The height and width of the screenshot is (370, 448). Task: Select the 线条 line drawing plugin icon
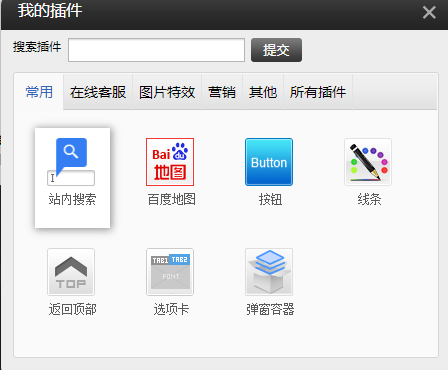368,162
